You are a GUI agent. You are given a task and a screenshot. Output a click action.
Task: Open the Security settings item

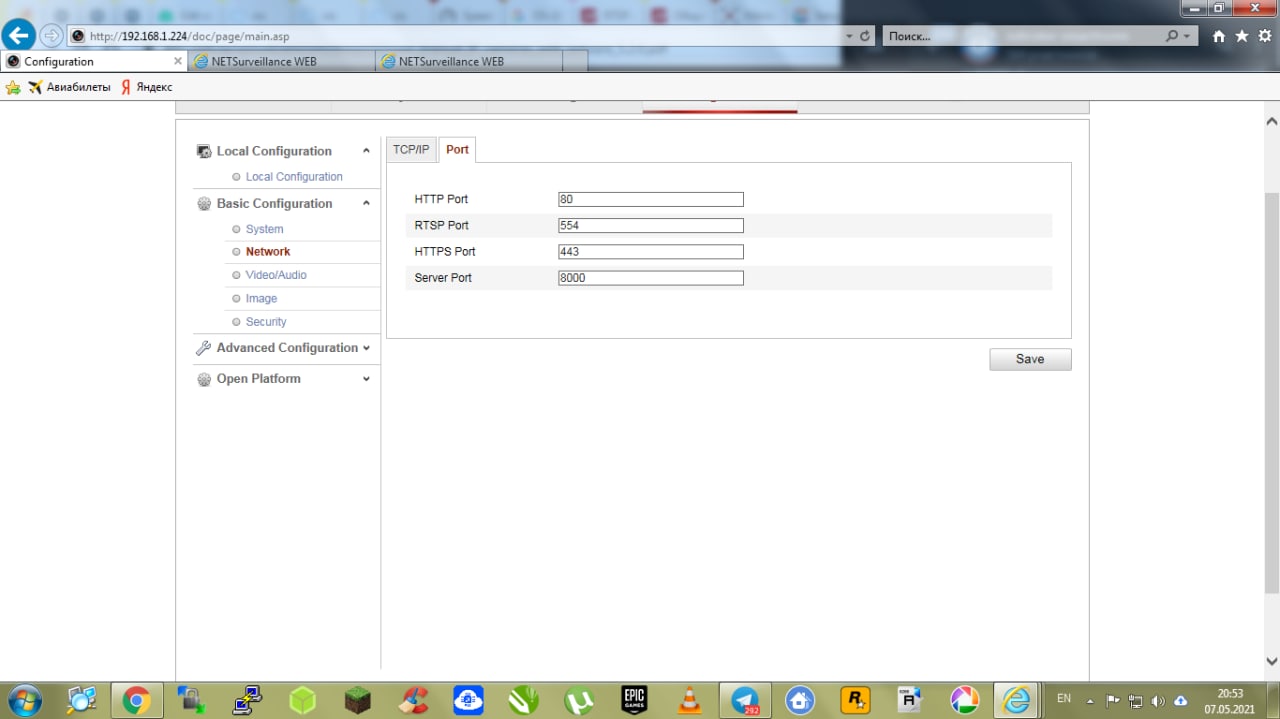coord(266,322)
